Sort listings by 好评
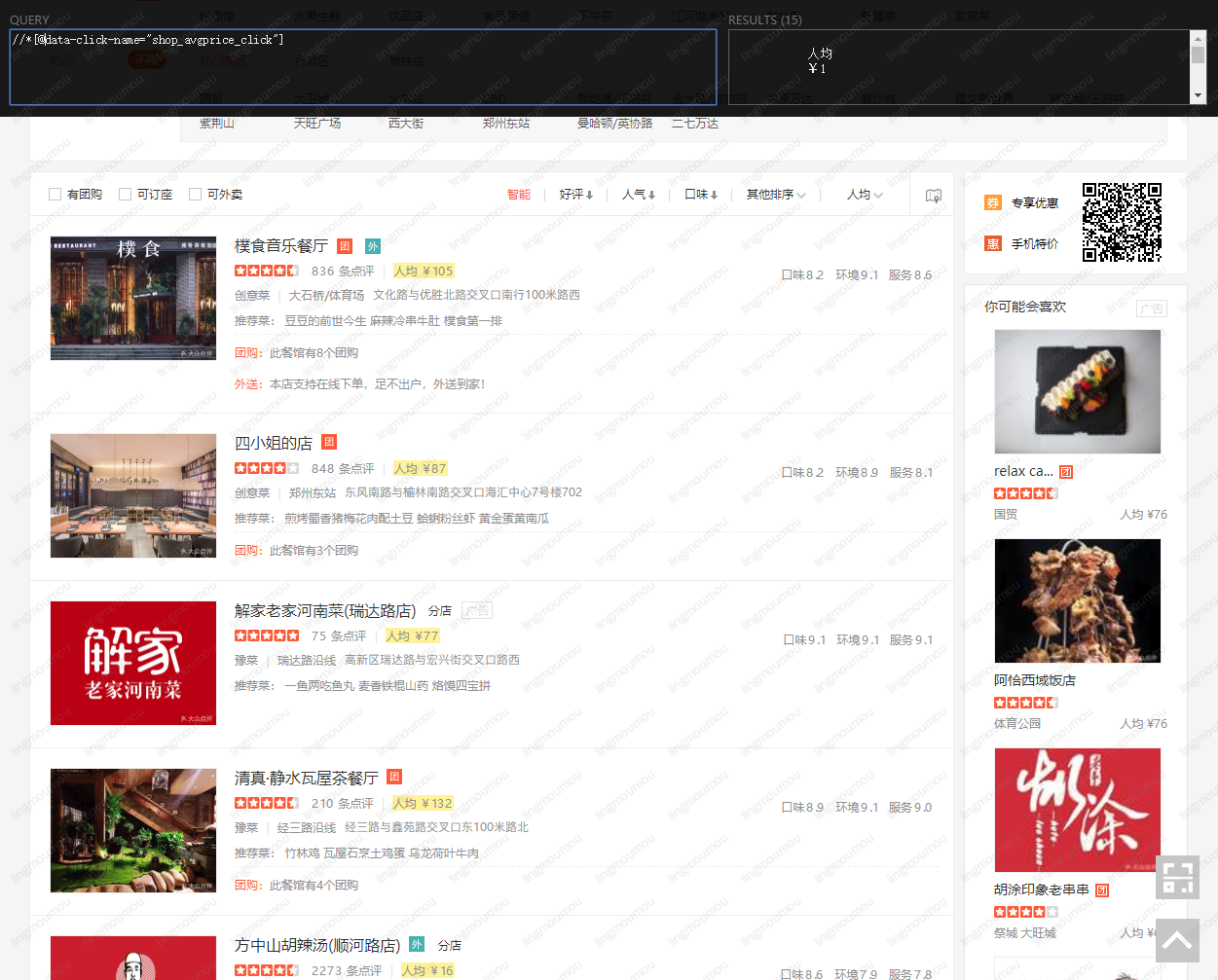Screen dimensions: 1218x980 click(575, 195)
